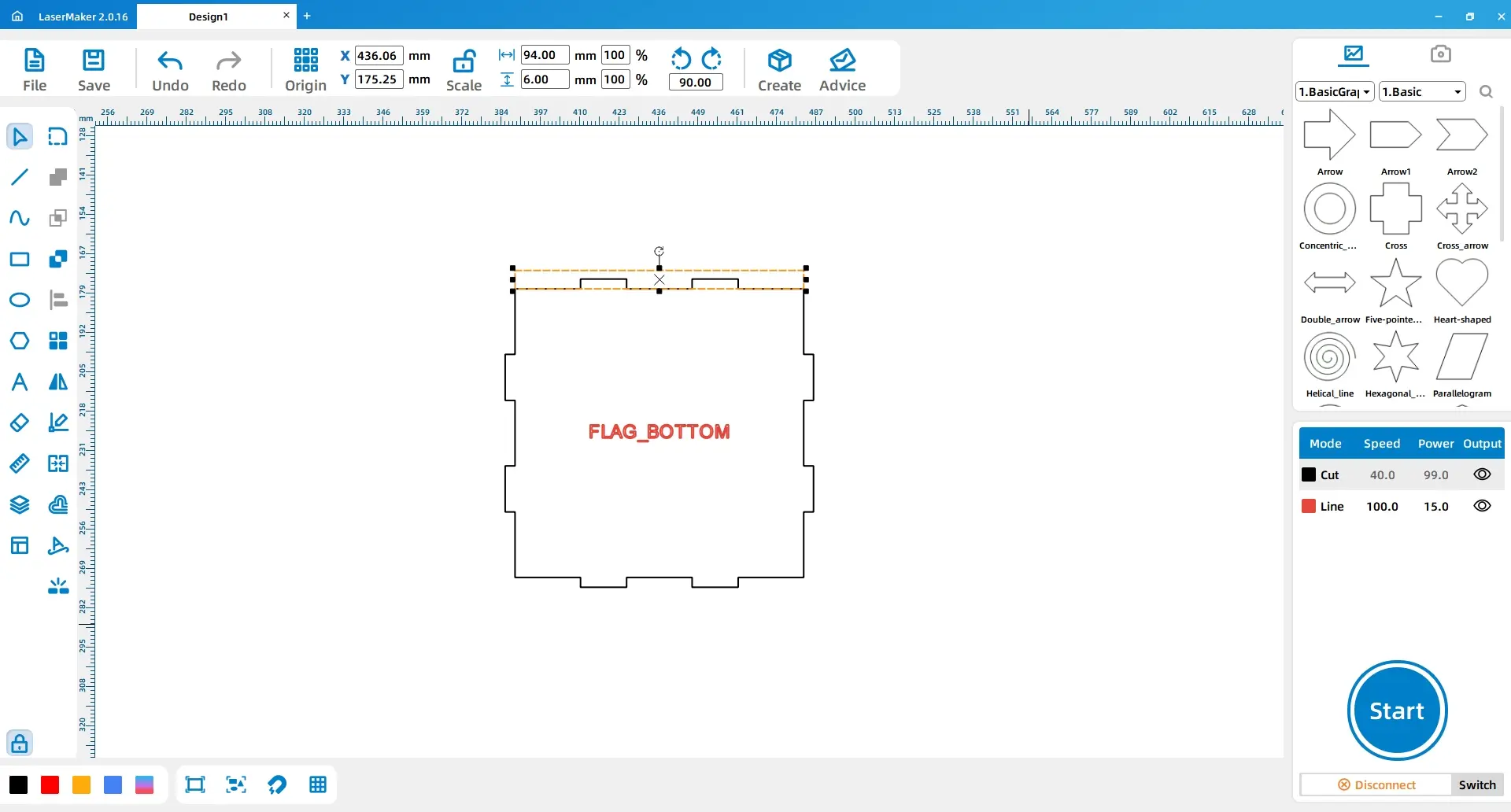The width and height of the screenshot is (1511, 812).
Task: Select the Ellipse tool
Action: pyautogui.click(x=20, y=300)
